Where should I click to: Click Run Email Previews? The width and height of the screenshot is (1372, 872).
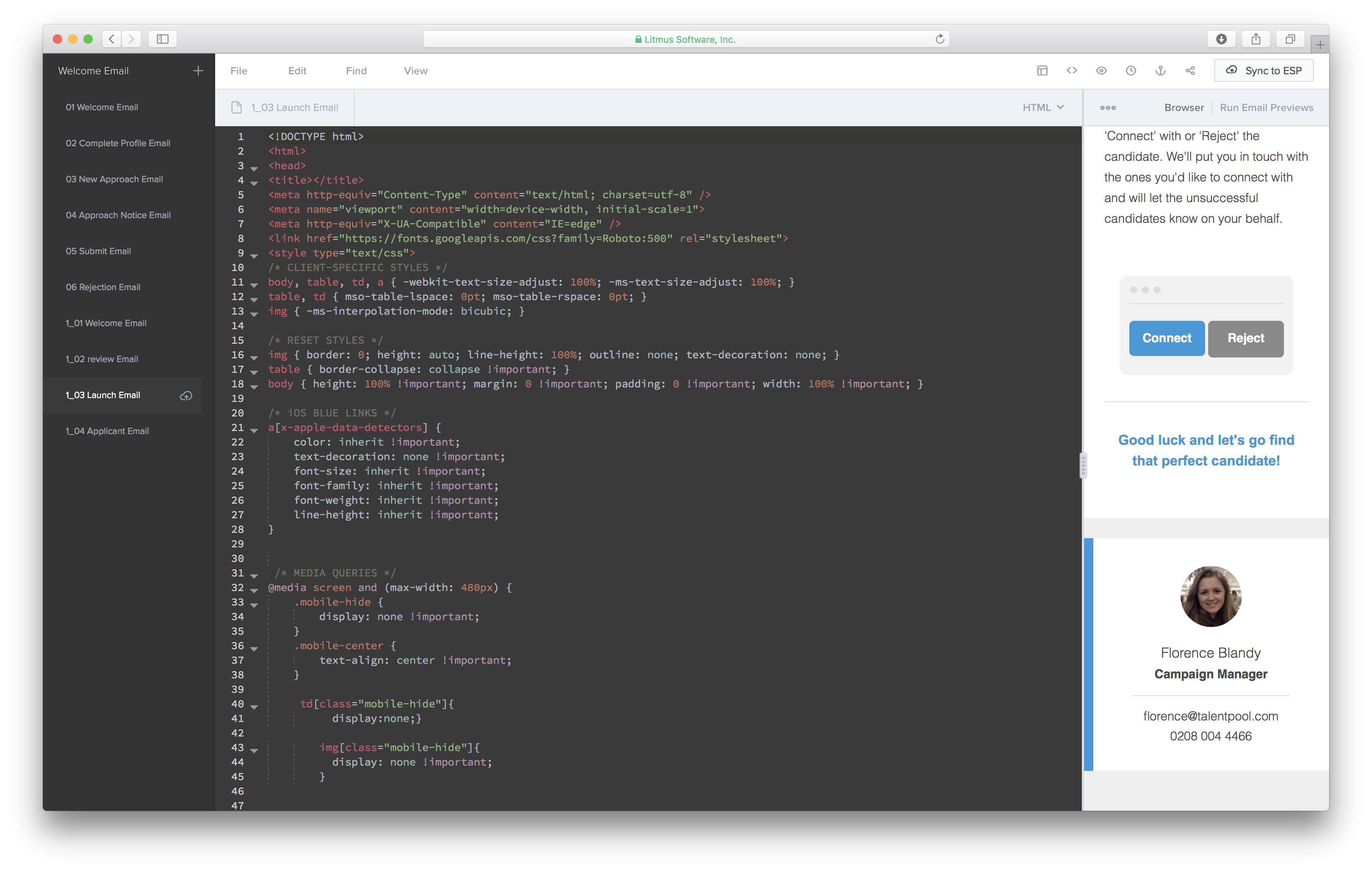click(x=1266, y=108)
